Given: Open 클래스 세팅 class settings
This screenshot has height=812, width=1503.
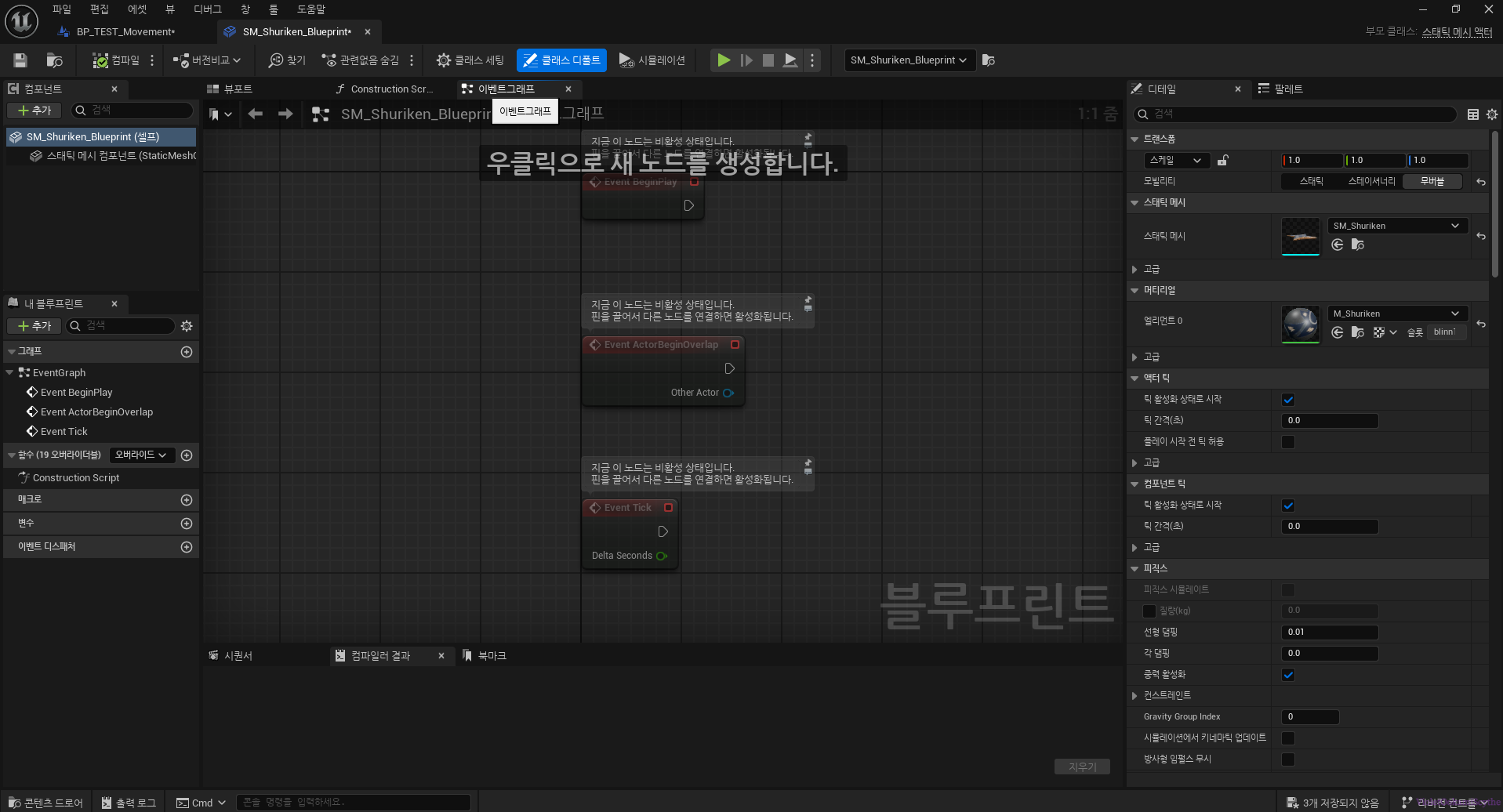Looking at the screenshot, I should click(x=470, y=60).
